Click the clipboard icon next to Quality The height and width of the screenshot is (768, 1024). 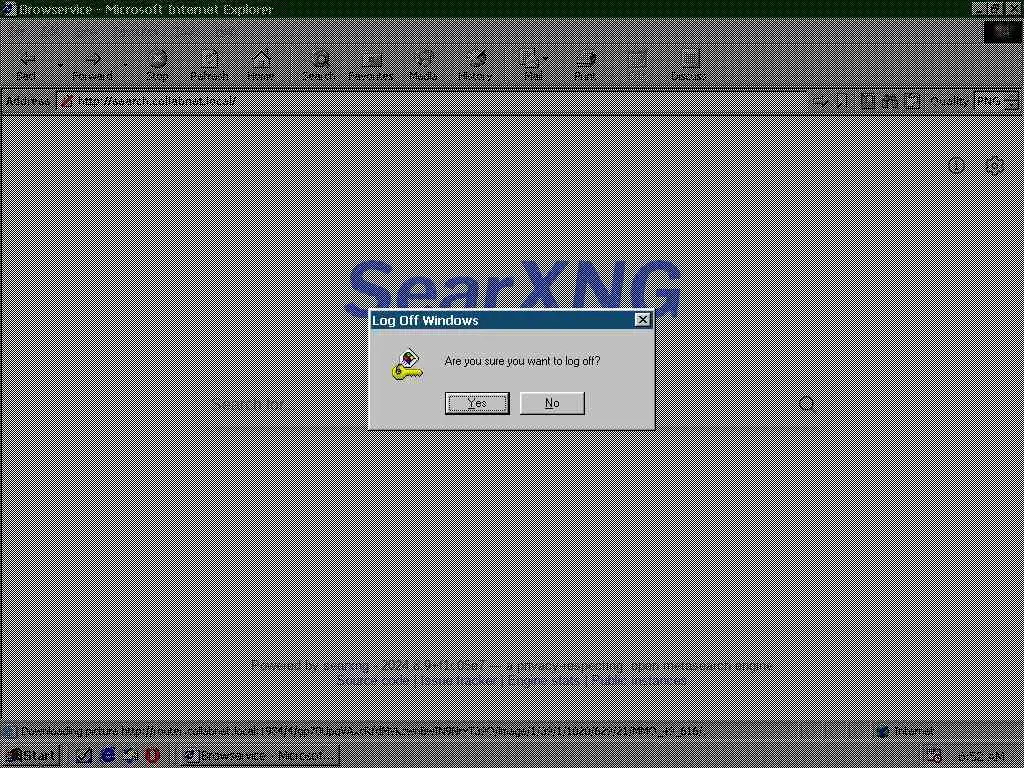912,101
